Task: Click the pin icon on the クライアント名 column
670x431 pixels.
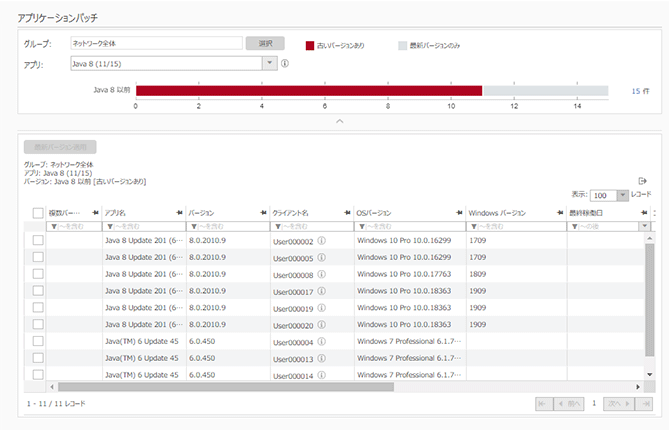Action: click(x=346, y=213)
